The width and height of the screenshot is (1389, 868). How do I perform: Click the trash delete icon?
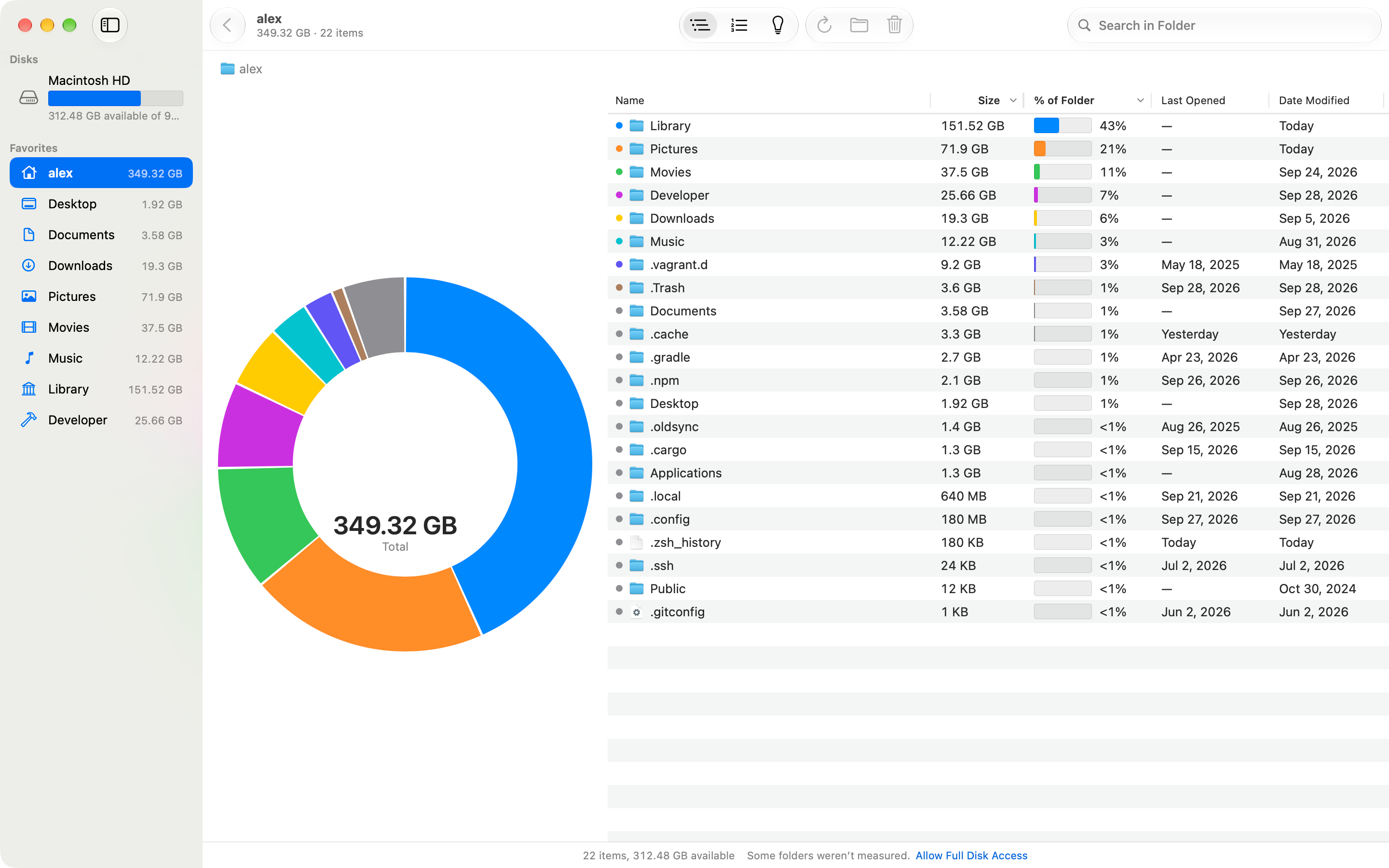(894, 25)
